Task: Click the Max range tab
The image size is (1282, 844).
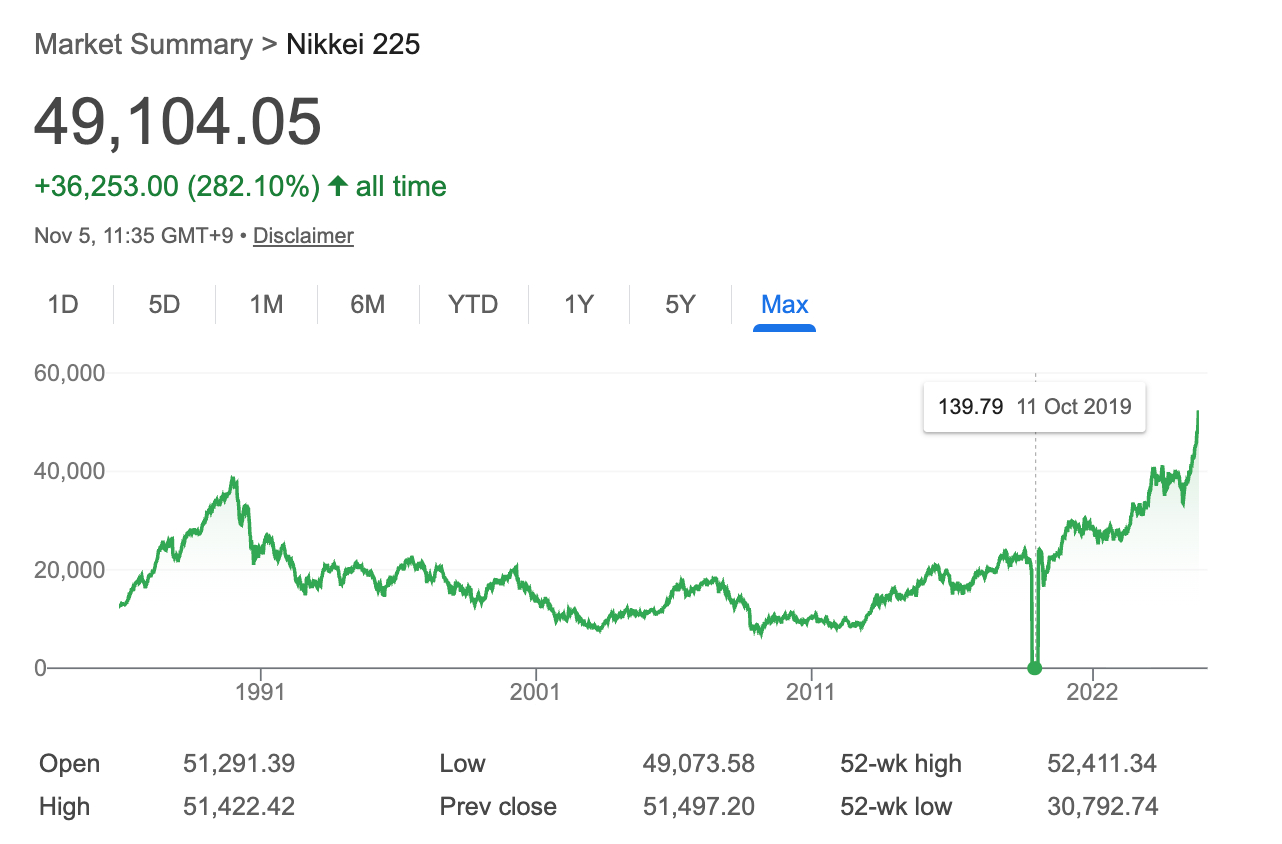Action: point(784,304)
